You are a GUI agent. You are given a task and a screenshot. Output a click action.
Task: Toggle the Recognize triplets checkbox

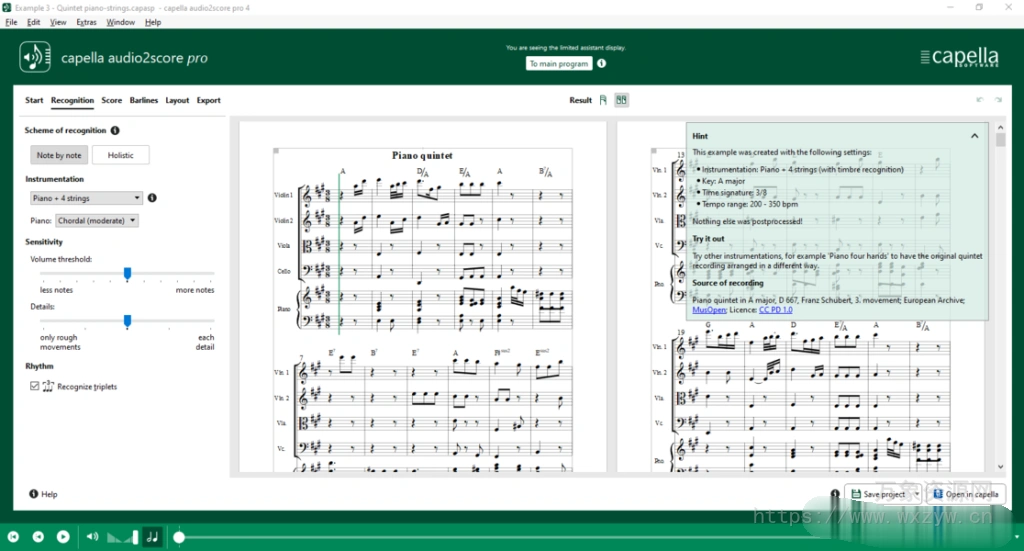(35, 386)
